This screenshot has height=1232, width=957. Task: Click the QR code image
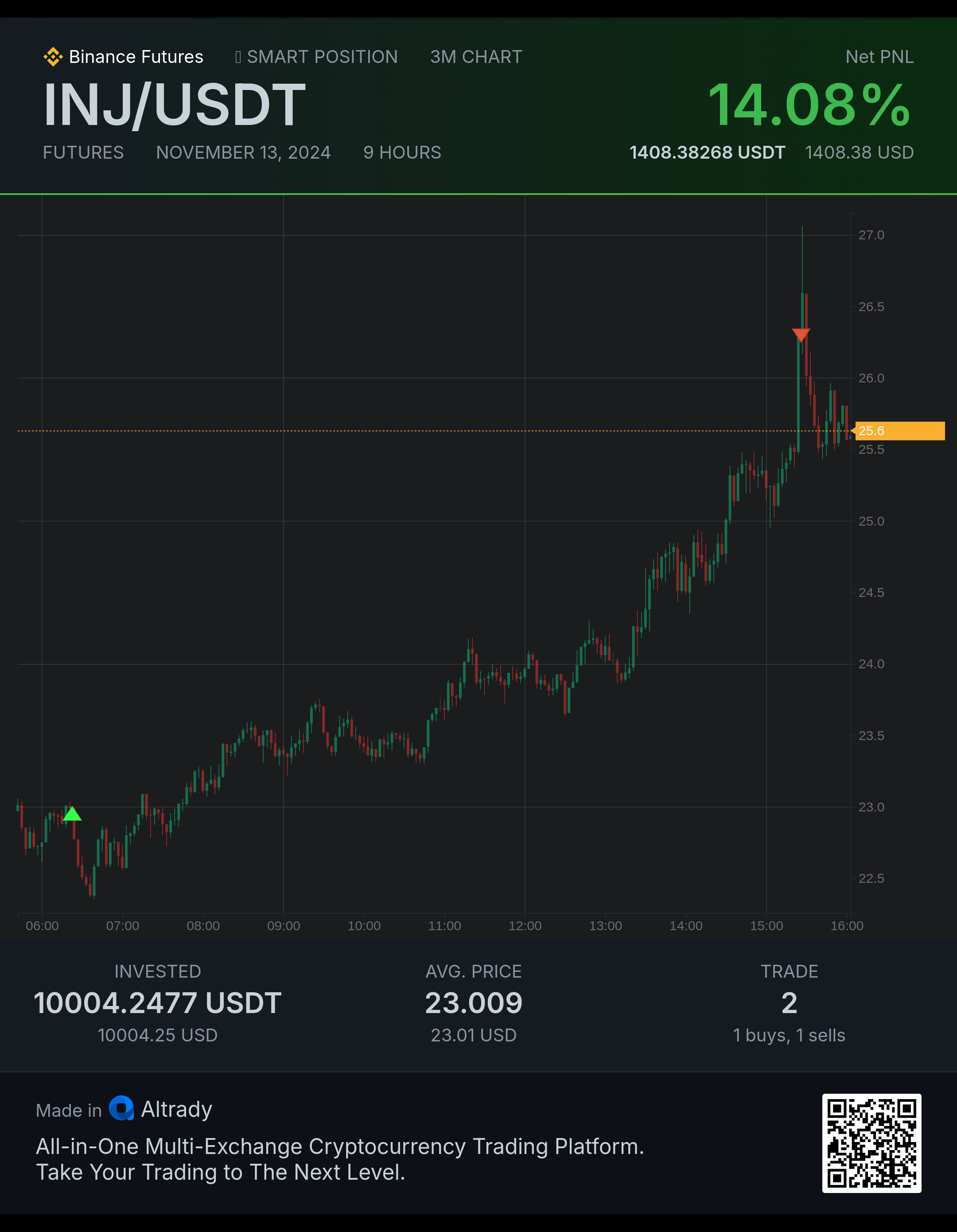(x=871, y=1143)
